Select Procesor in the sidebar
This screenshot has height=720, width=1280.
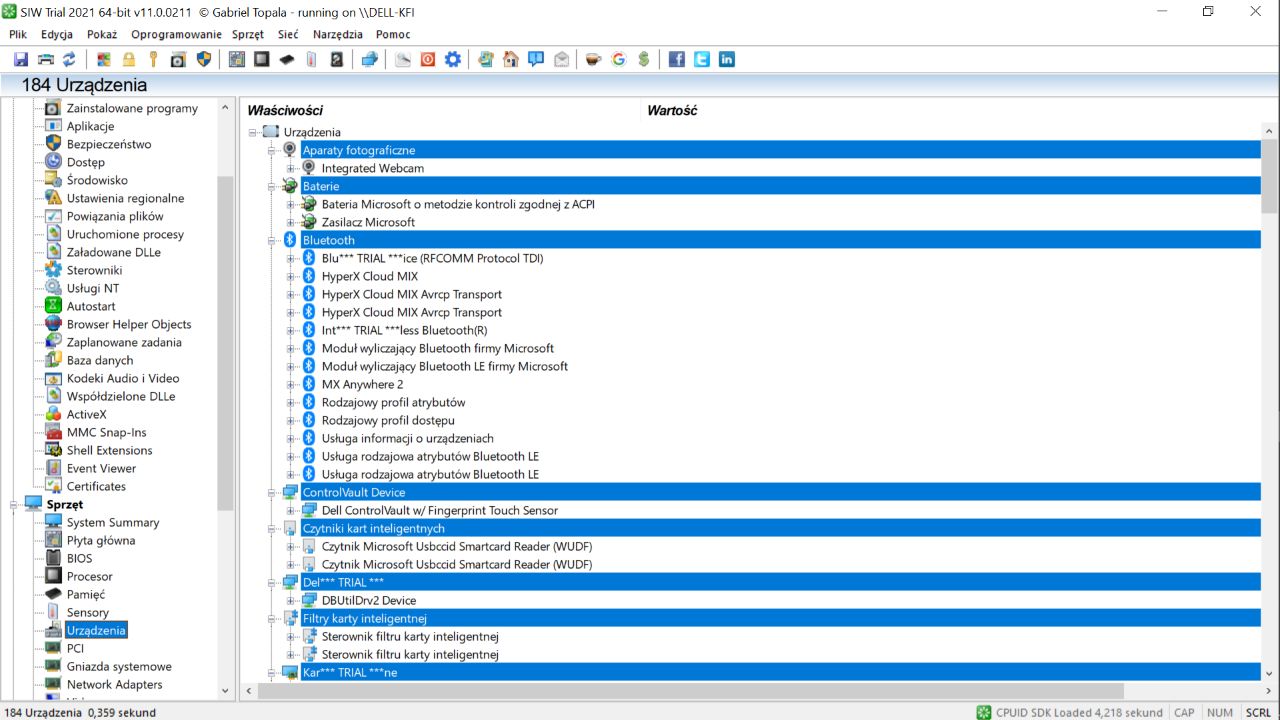(90, 576)
